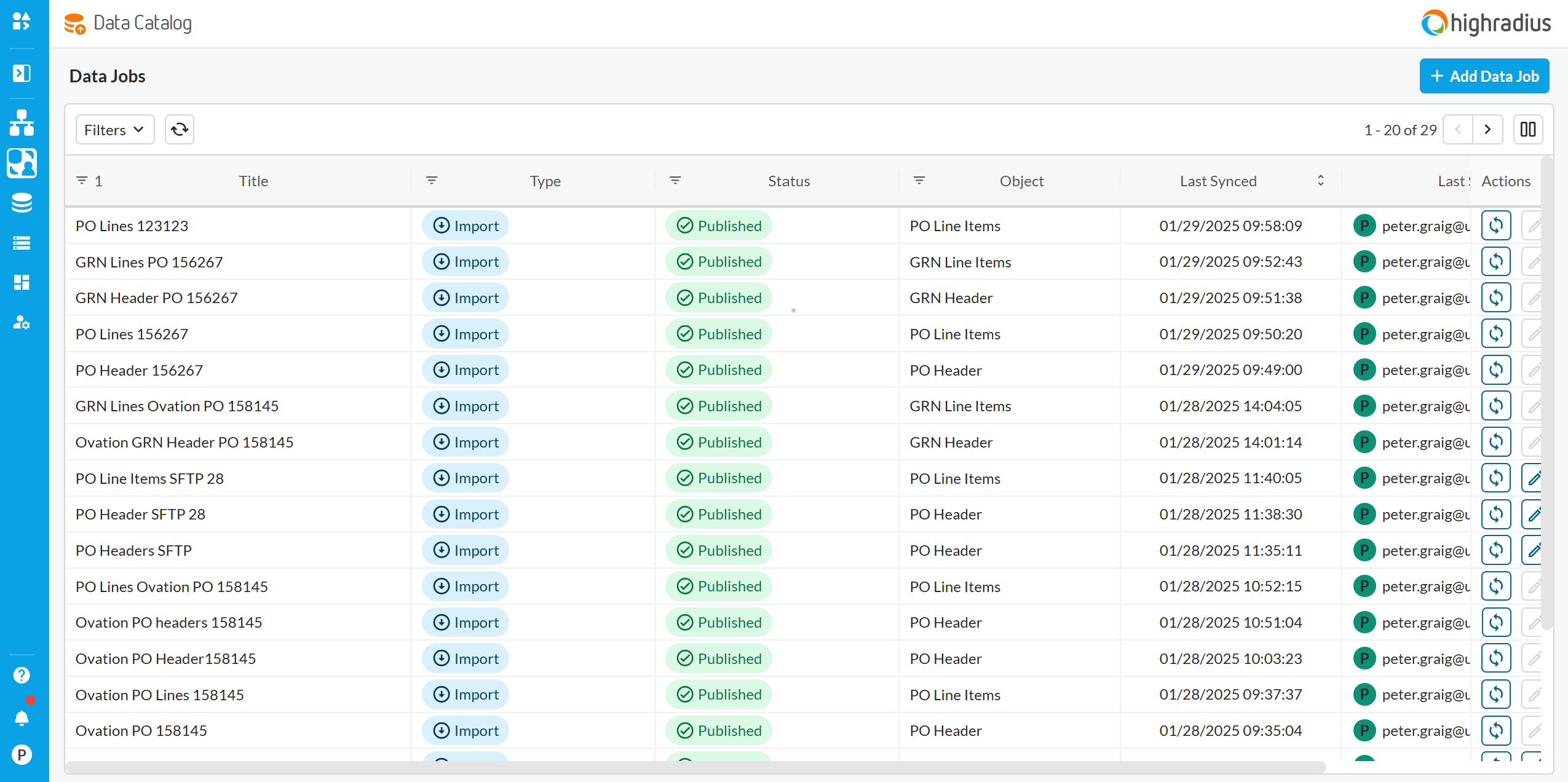The width and height of the screenshot is (1568, 782).
Task: Open the database stack icon in sidebar
Action: 22,202
